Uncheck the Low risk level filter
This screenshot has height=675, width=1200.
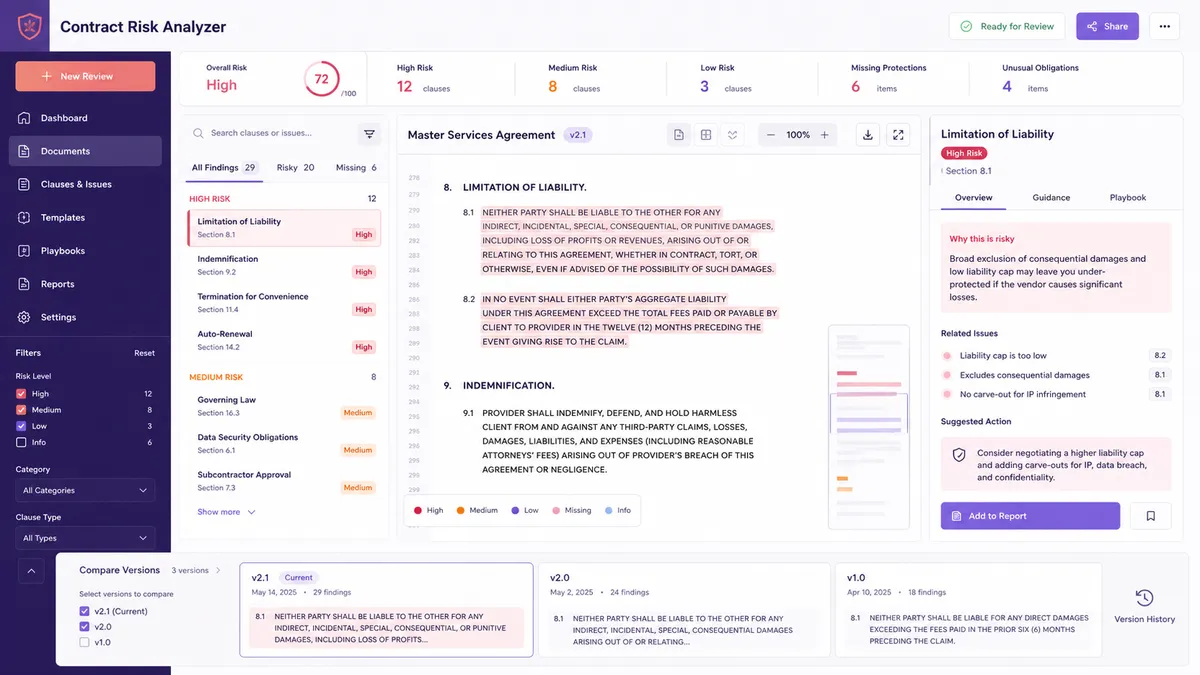coord(21,426)
